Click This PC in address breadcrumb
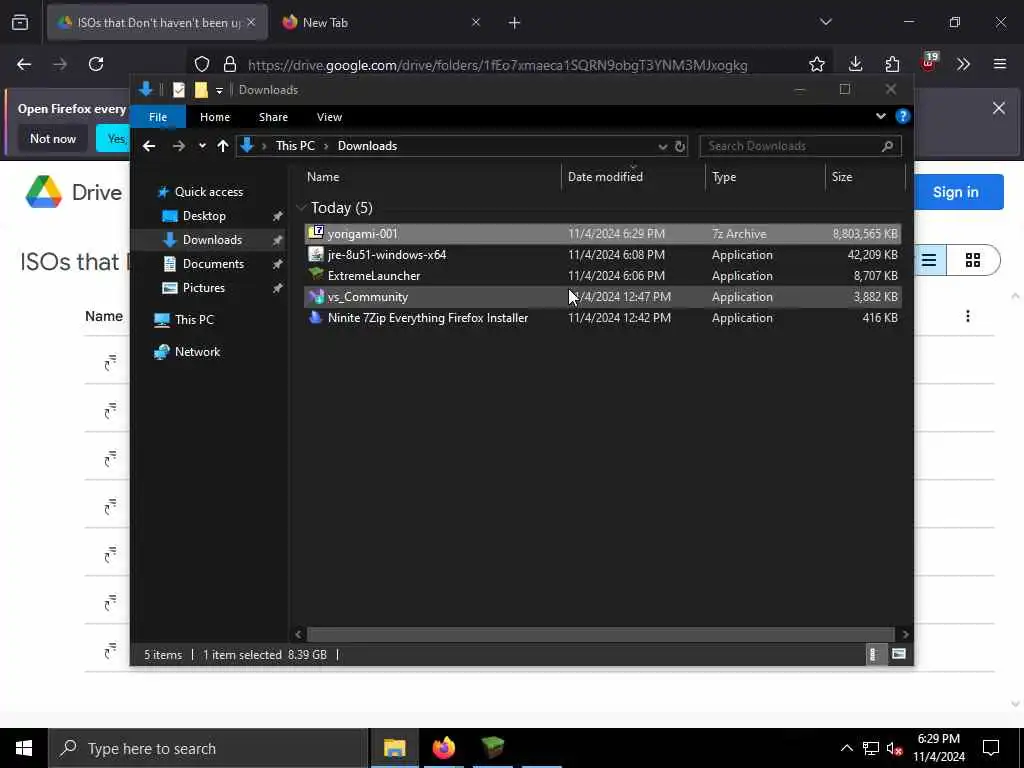Screen dimensions: 1024x768 [x=295, y=146]
